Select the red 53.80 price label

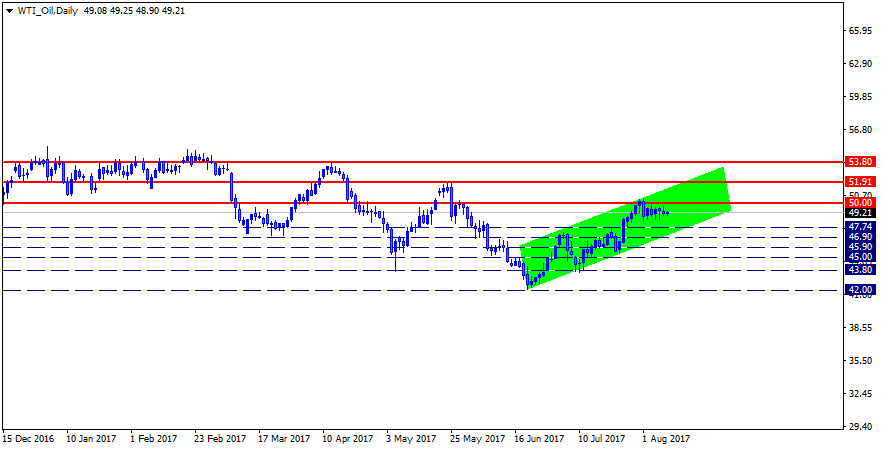coord(860,161)
